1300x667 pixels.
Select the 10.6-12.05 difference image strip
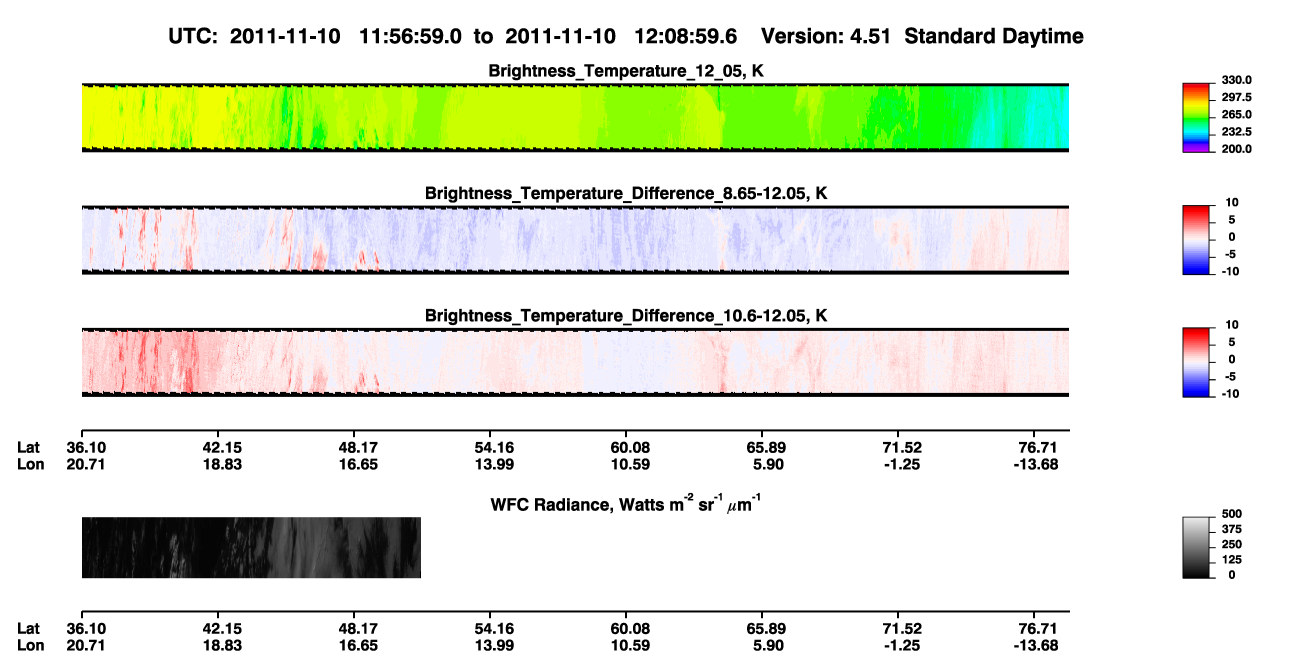[575, 362]
